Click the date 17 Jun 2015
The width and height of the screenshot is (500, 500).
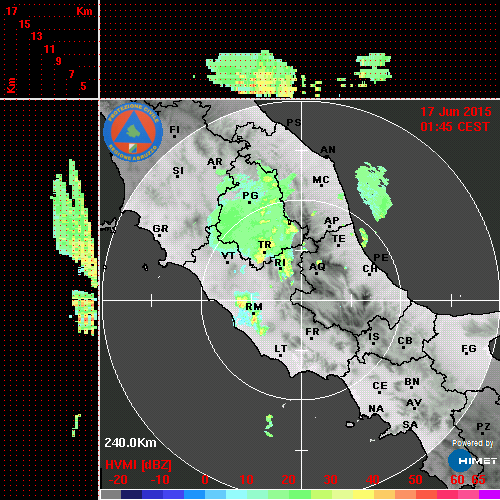[456, 111]
